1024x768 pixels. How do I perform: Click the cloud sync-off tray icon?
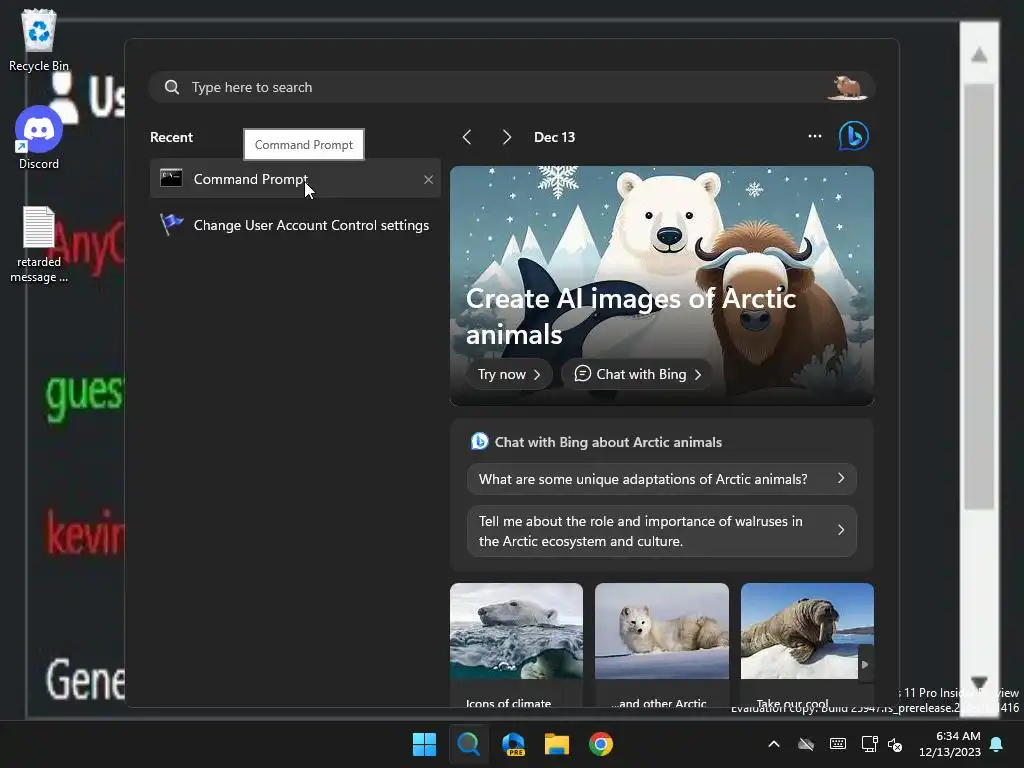[806, 744]
